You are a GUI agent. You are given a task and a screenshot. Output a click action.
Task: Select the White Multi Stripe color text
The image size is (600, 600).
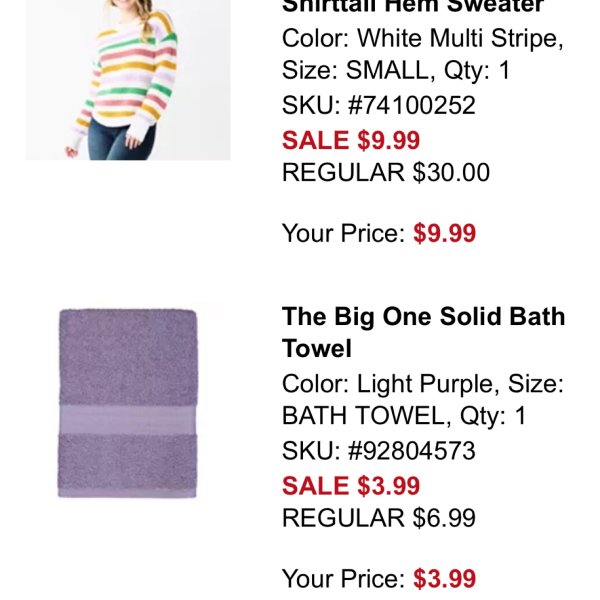point(459,39)
